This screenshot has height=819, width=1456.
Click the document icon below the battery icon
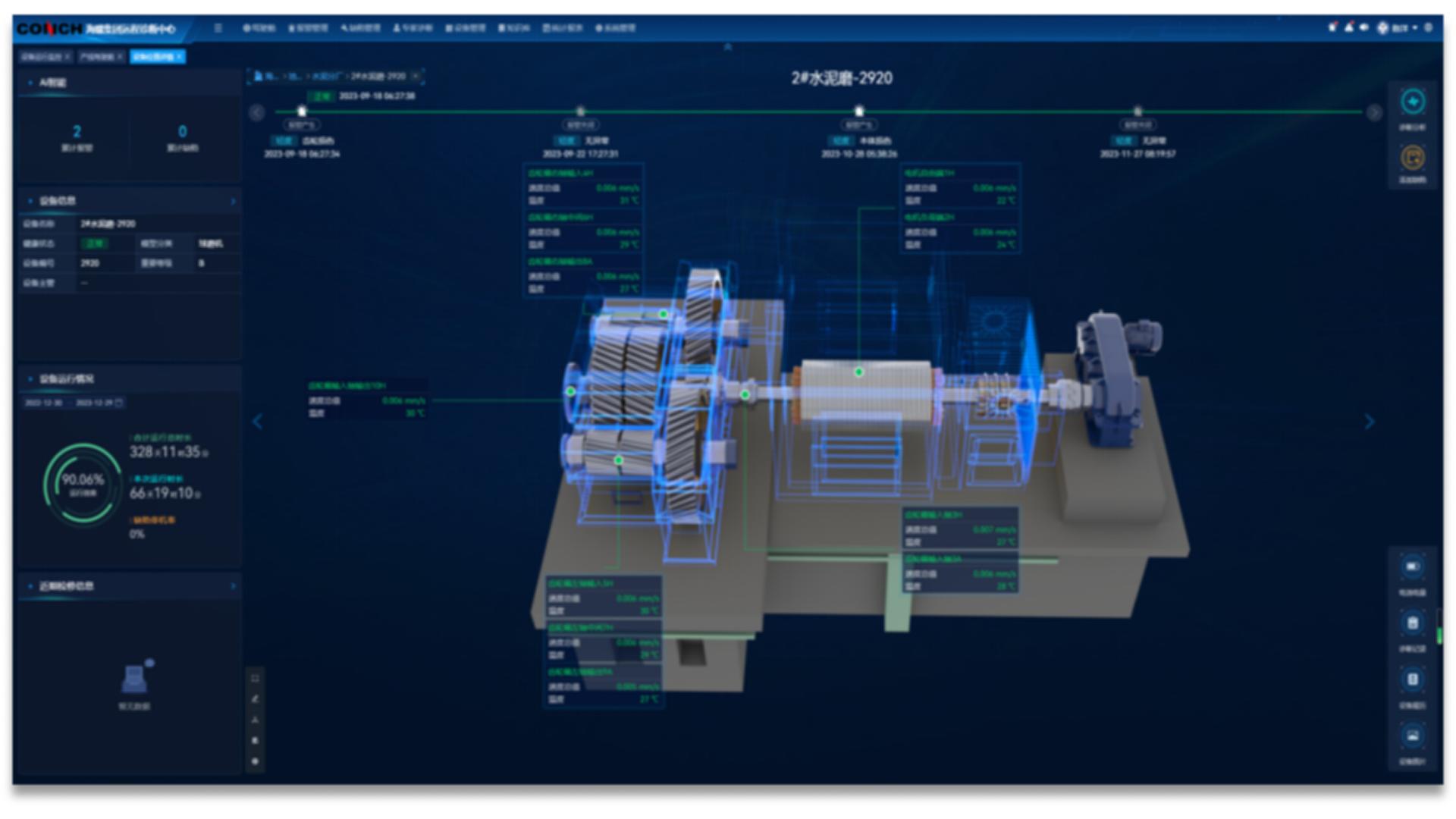click(x=1412, y=679)
